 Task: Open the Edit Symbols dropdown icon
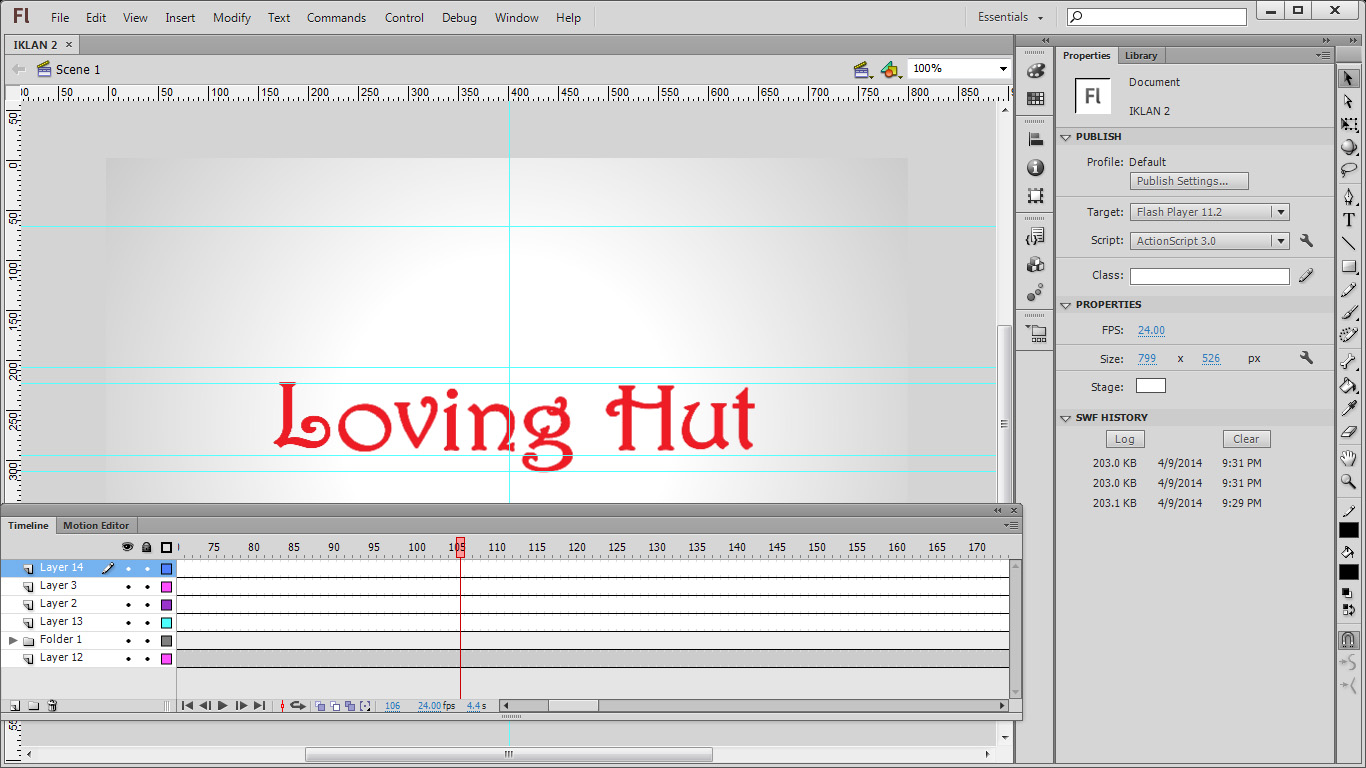point(891,70)
